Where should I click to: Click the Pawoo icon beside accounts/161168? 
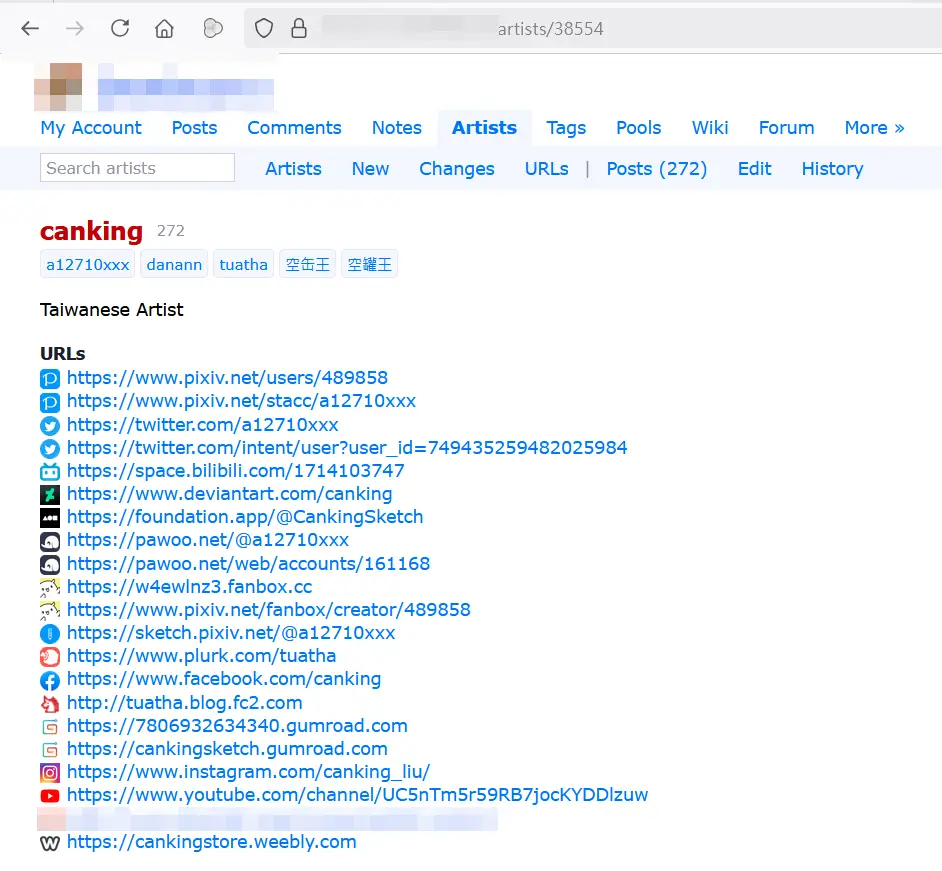(x=50, y=565)
